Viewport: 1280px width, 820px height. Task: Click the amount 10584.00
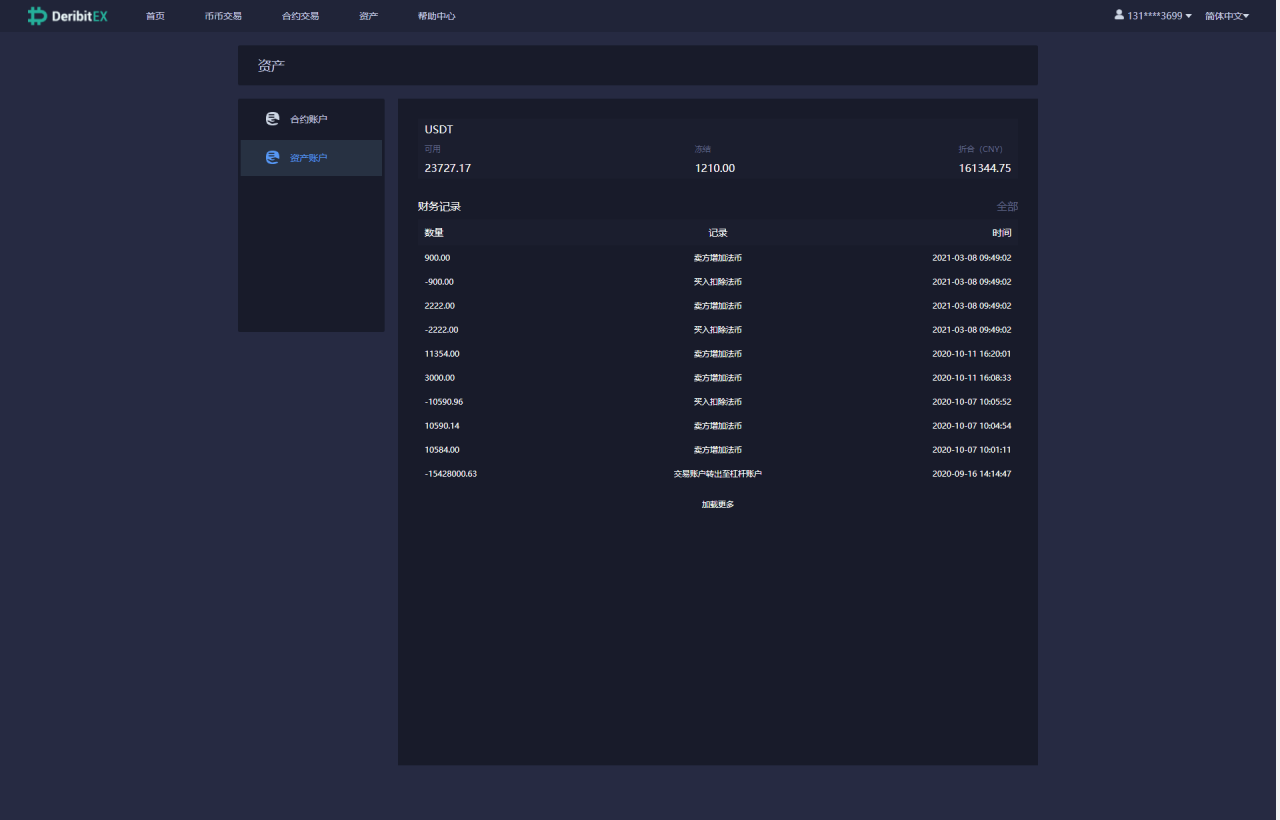coord(442,450)
